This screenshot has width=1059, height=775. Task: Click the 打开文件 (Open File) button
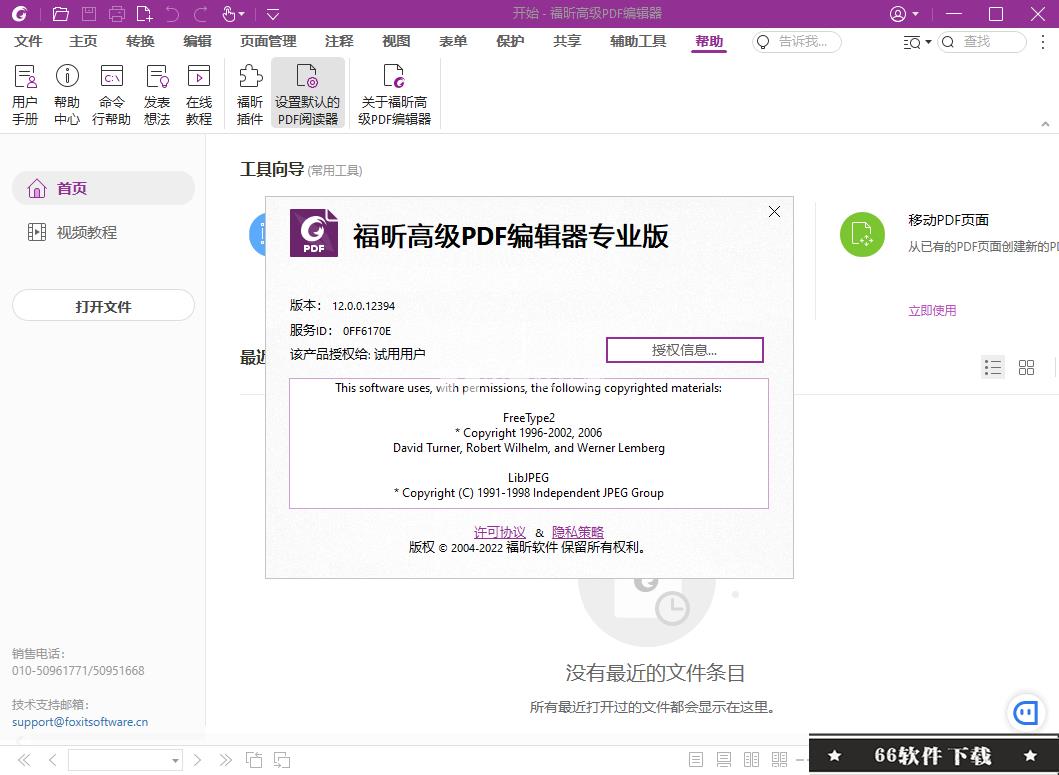(103, 306)
